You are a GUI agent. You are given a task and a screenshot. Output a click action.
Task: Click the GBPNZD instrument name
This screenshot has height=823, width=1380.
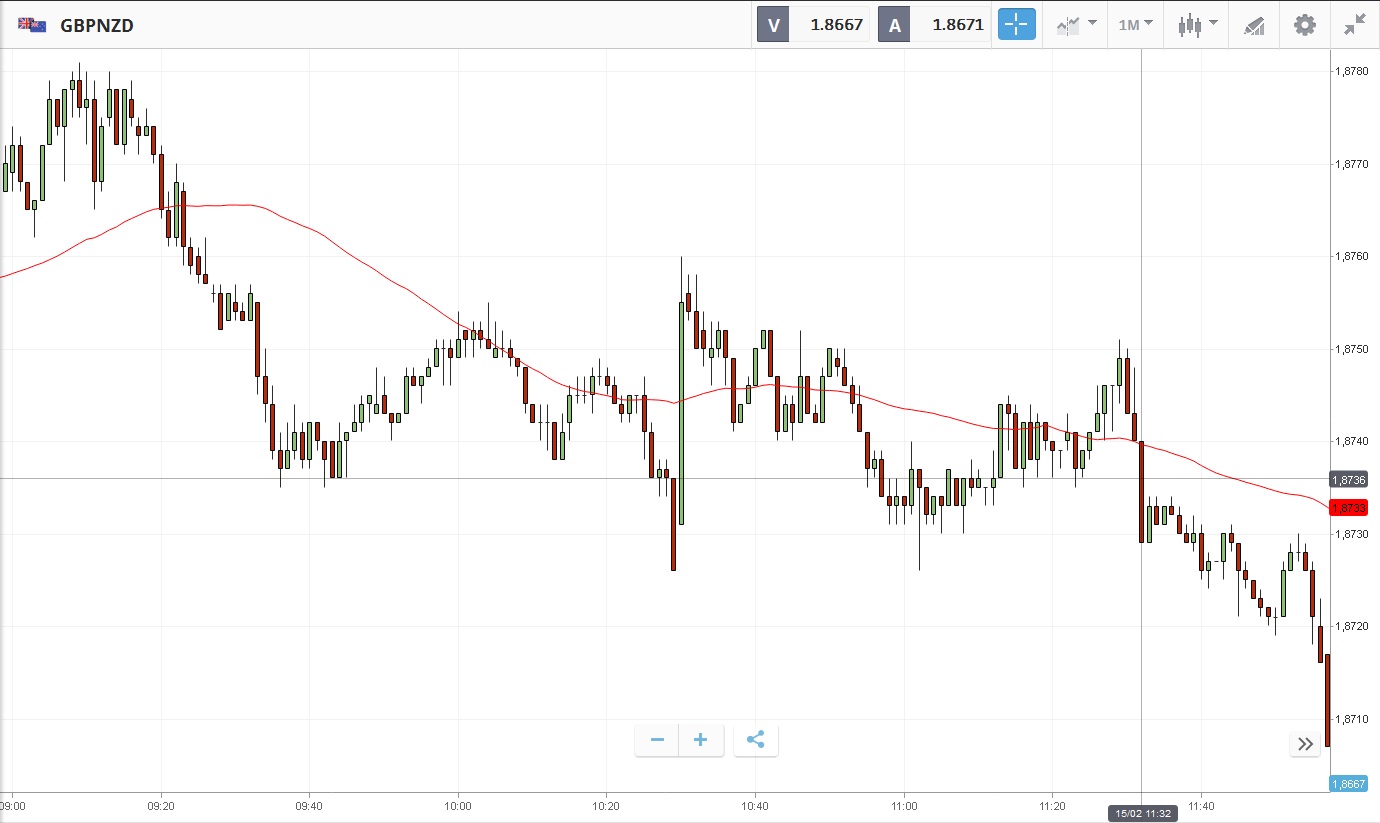pos(97,25)
